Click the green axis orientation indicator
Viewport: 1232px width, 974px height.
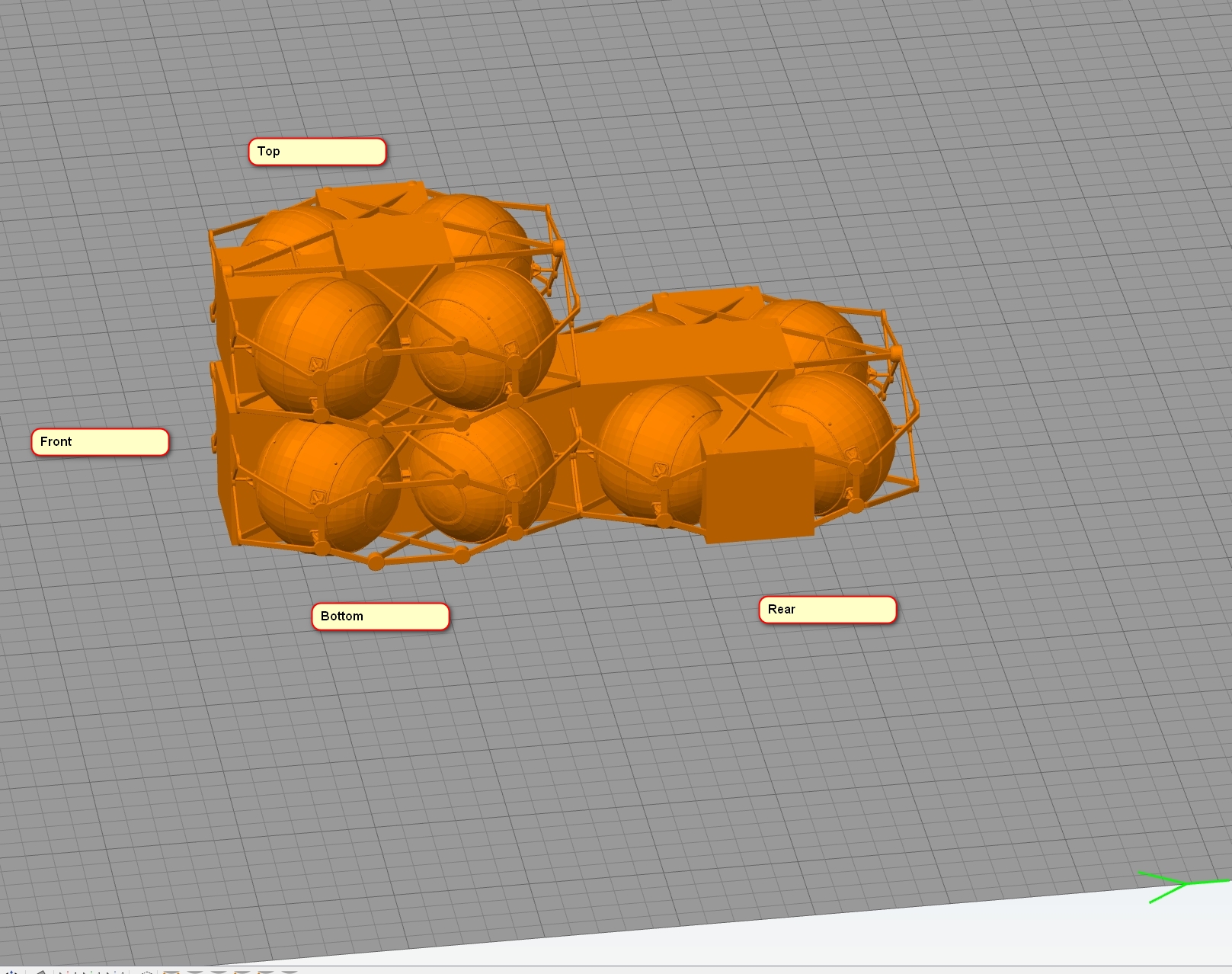tap(1185, 886)
